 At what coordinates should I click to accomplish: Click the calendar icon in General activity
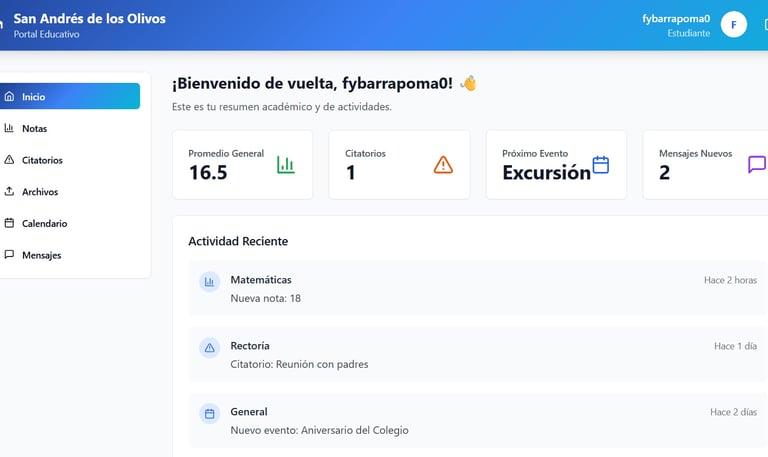point(210,414)
